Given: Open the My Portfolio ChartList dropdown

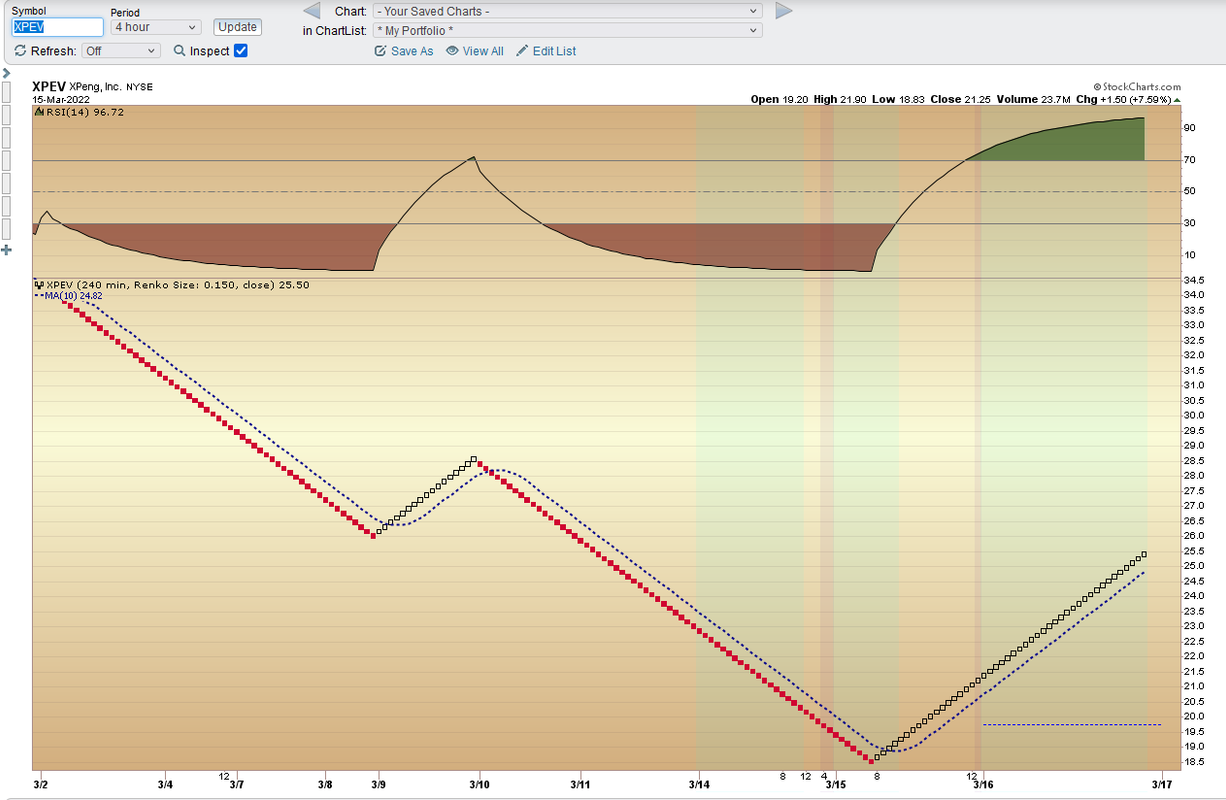Looking at the screenshot, I should [567, 31].
